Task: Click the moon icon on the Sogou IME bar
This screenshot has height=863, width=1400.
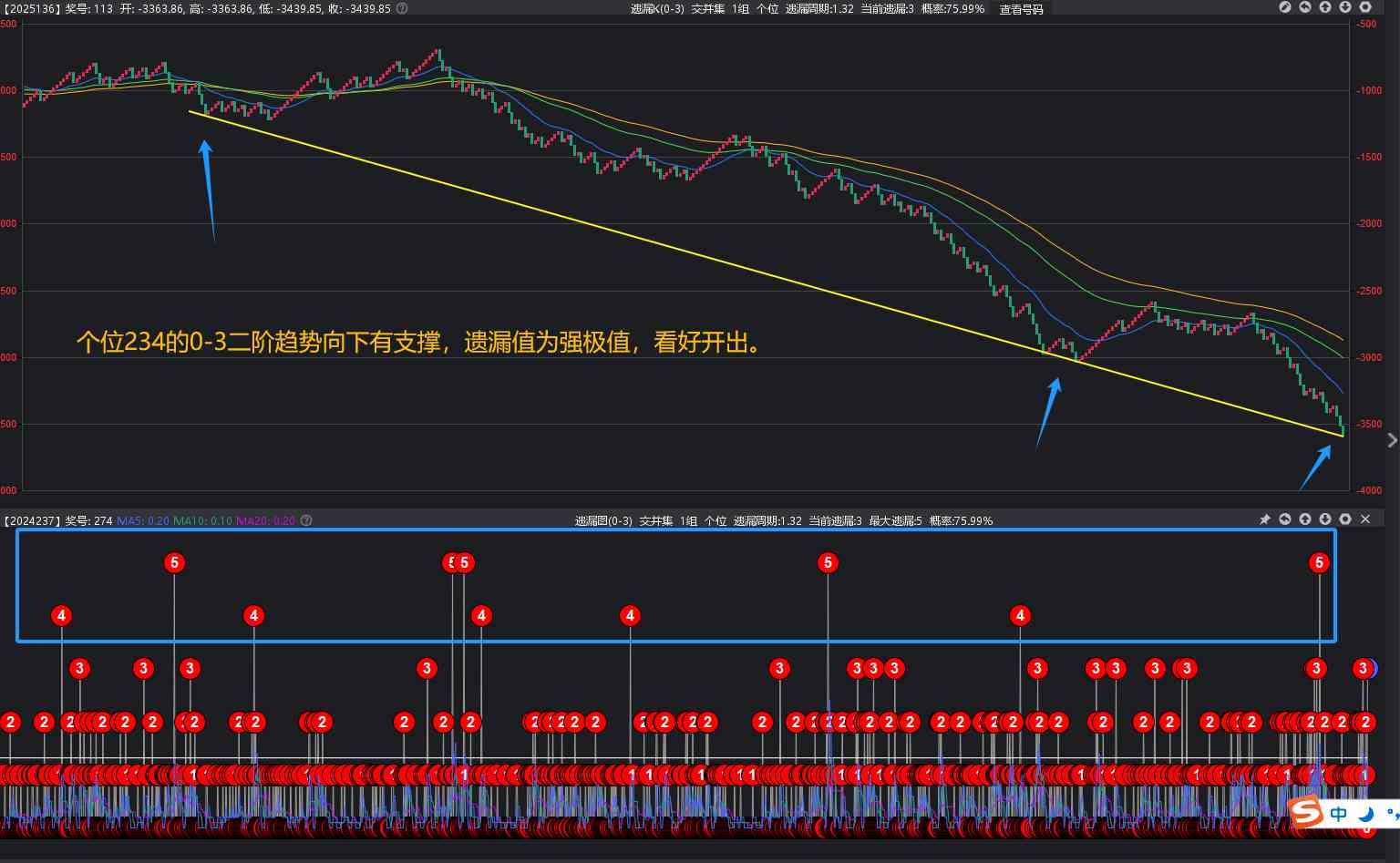Action: pos(1365,814)
